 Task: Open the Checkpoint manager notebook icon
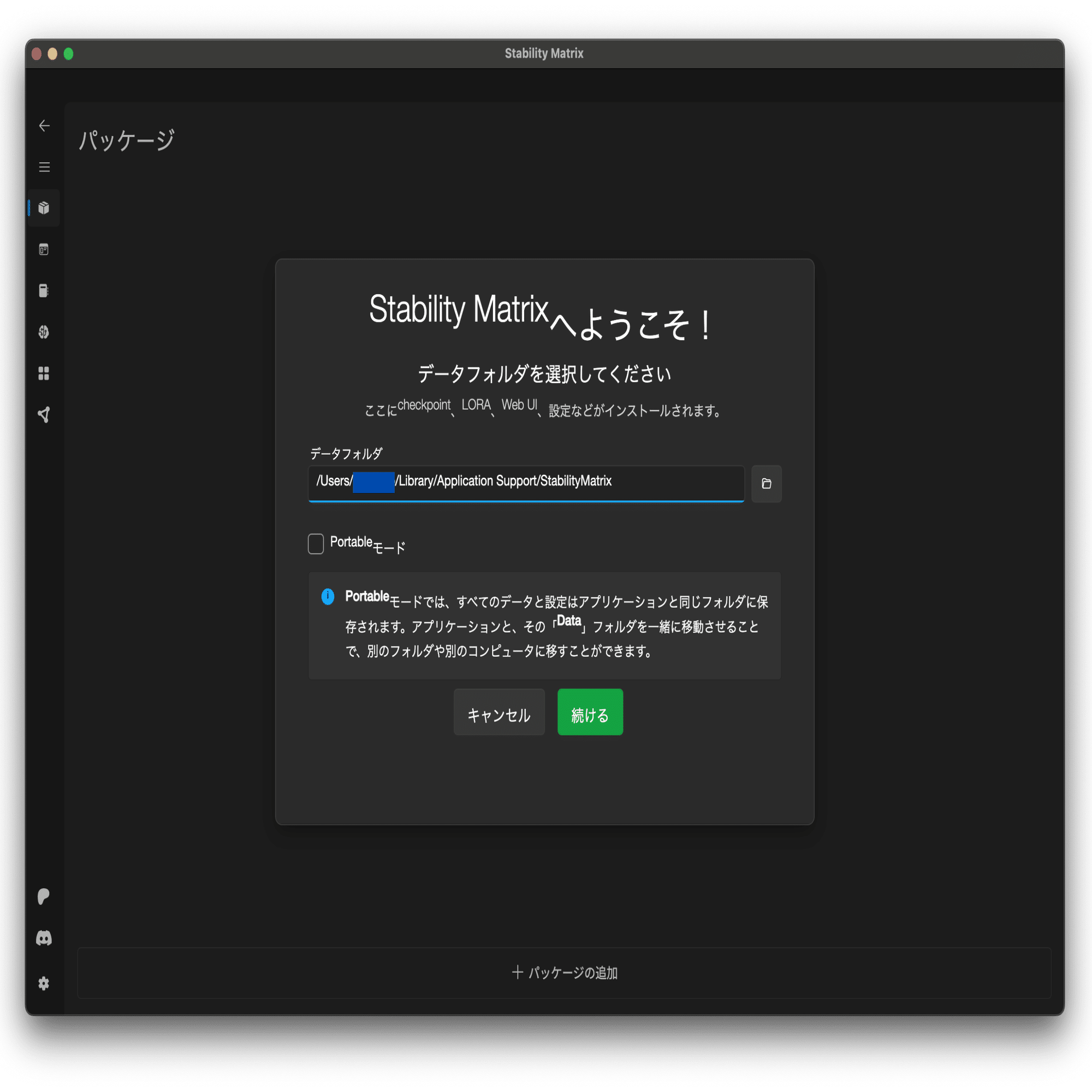44,290
